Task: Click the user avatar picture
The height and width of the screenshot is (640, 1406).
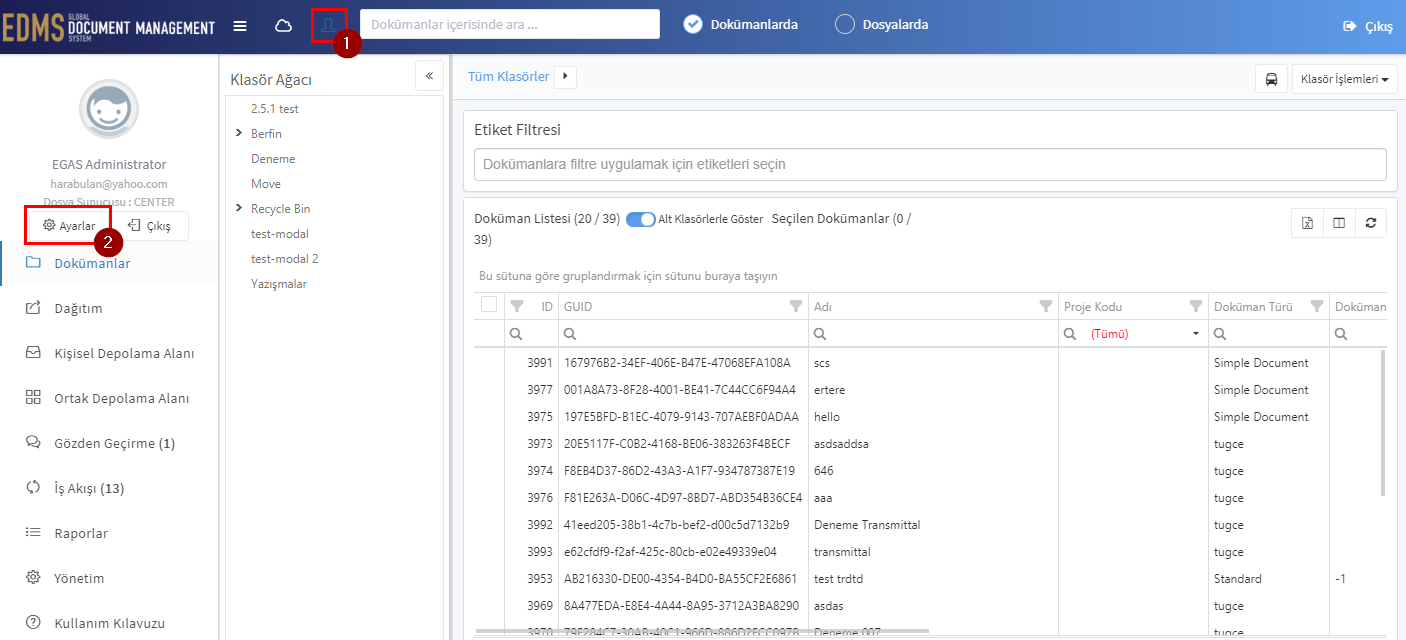Action: click(109, 109)
